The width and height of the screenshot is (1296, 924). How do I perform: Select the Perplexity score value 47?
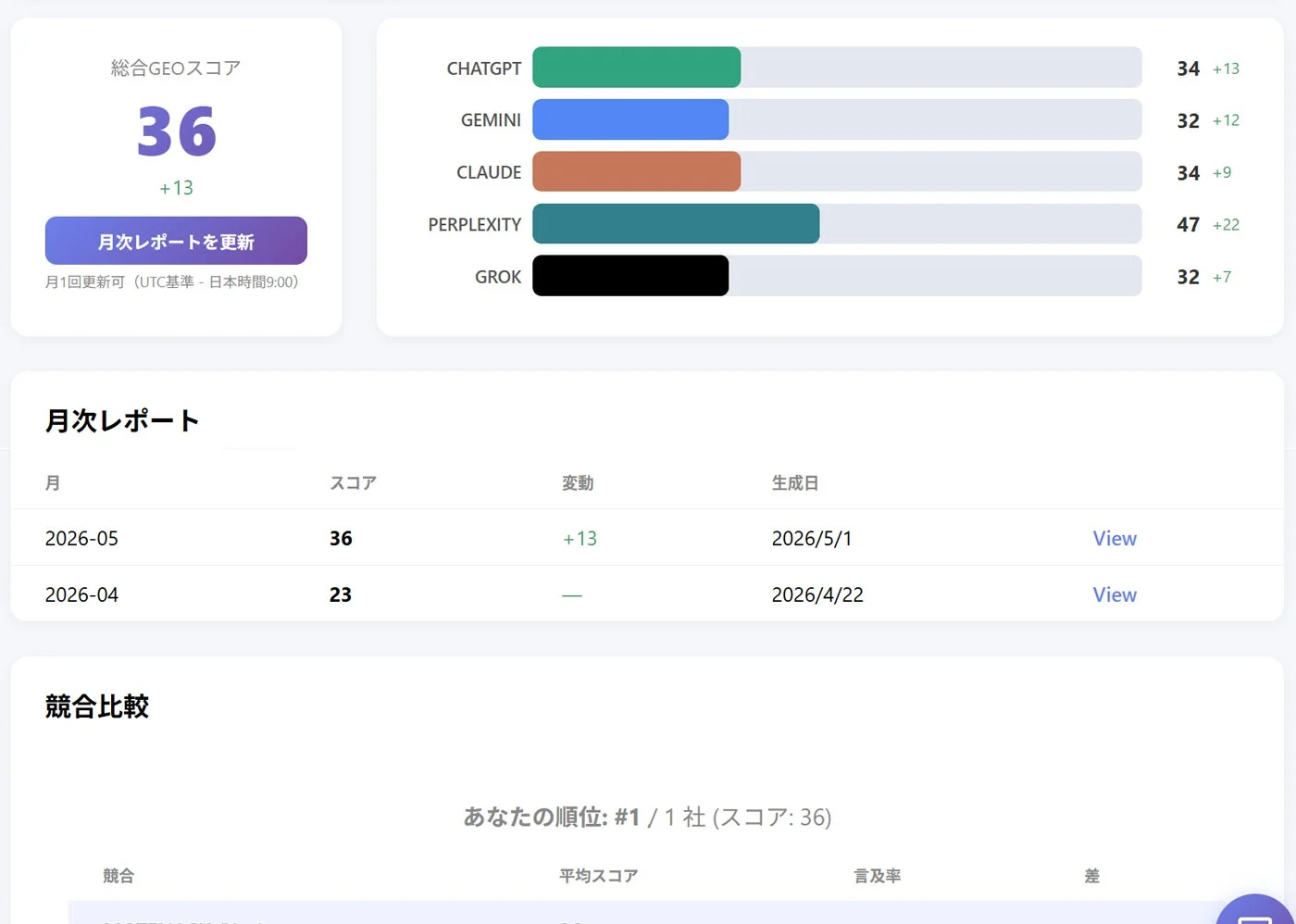[x=1189, y=224]
